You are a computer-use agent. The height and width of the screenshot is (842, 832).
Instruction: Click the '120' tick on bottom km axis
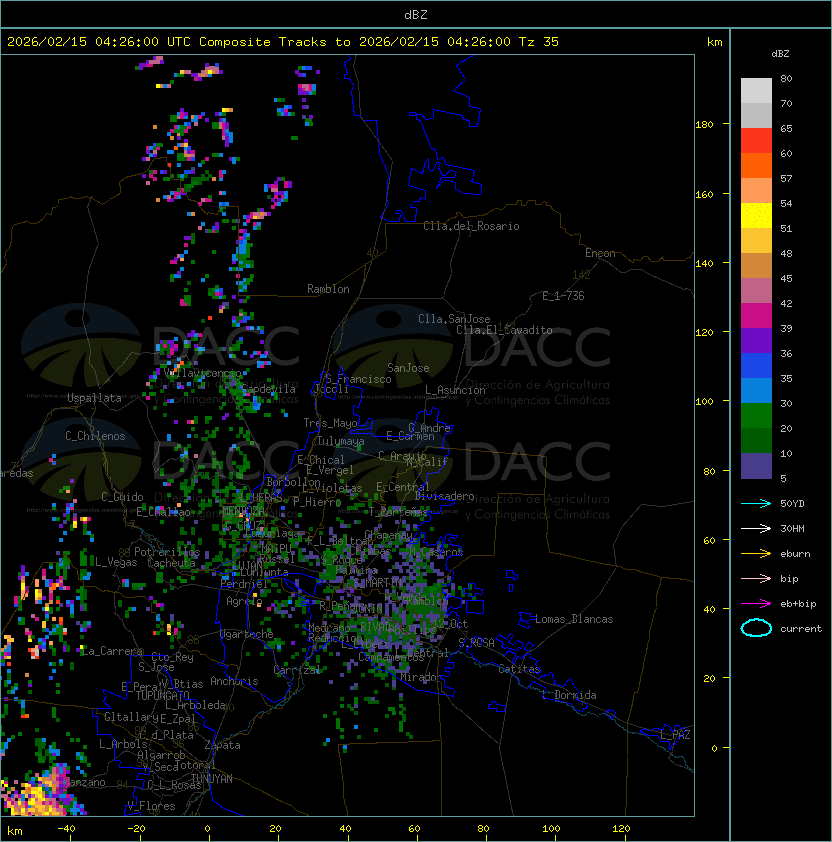tap(621, 829)
